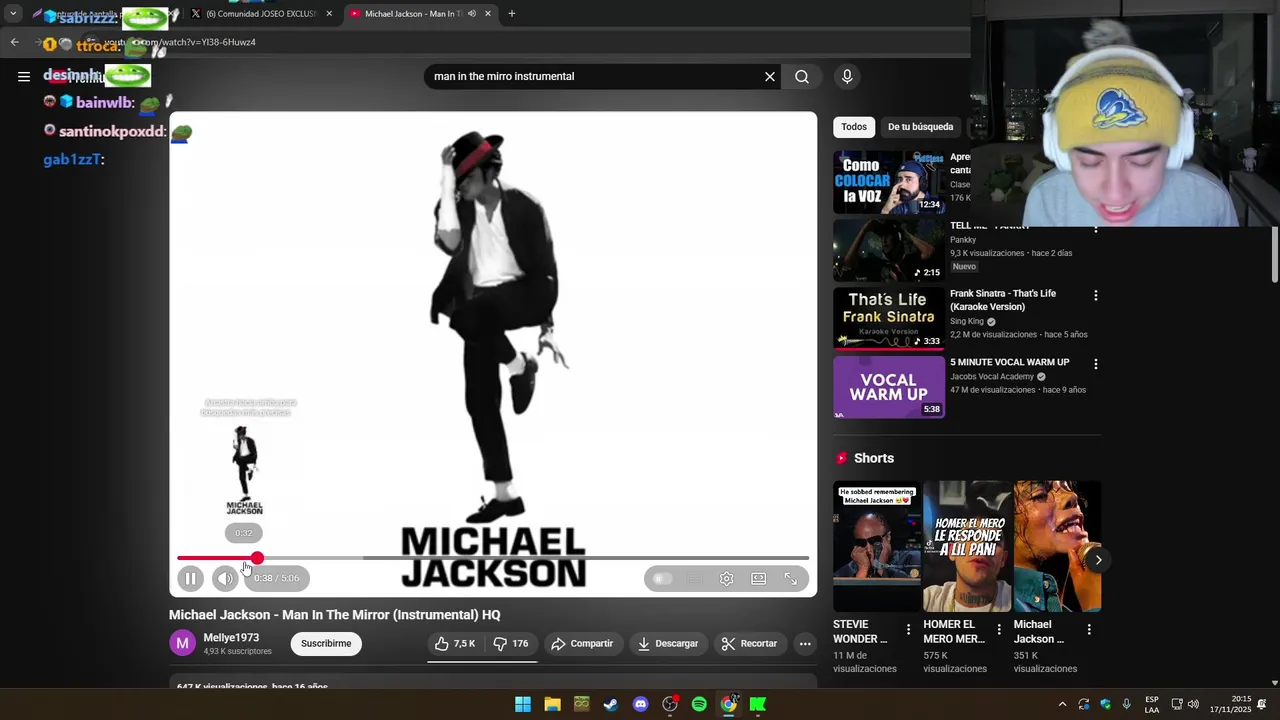Open the Mellye1973 channel avatar
This screenshot has height=720, width=1280.
pyautogui.click(x=182, y=644)
